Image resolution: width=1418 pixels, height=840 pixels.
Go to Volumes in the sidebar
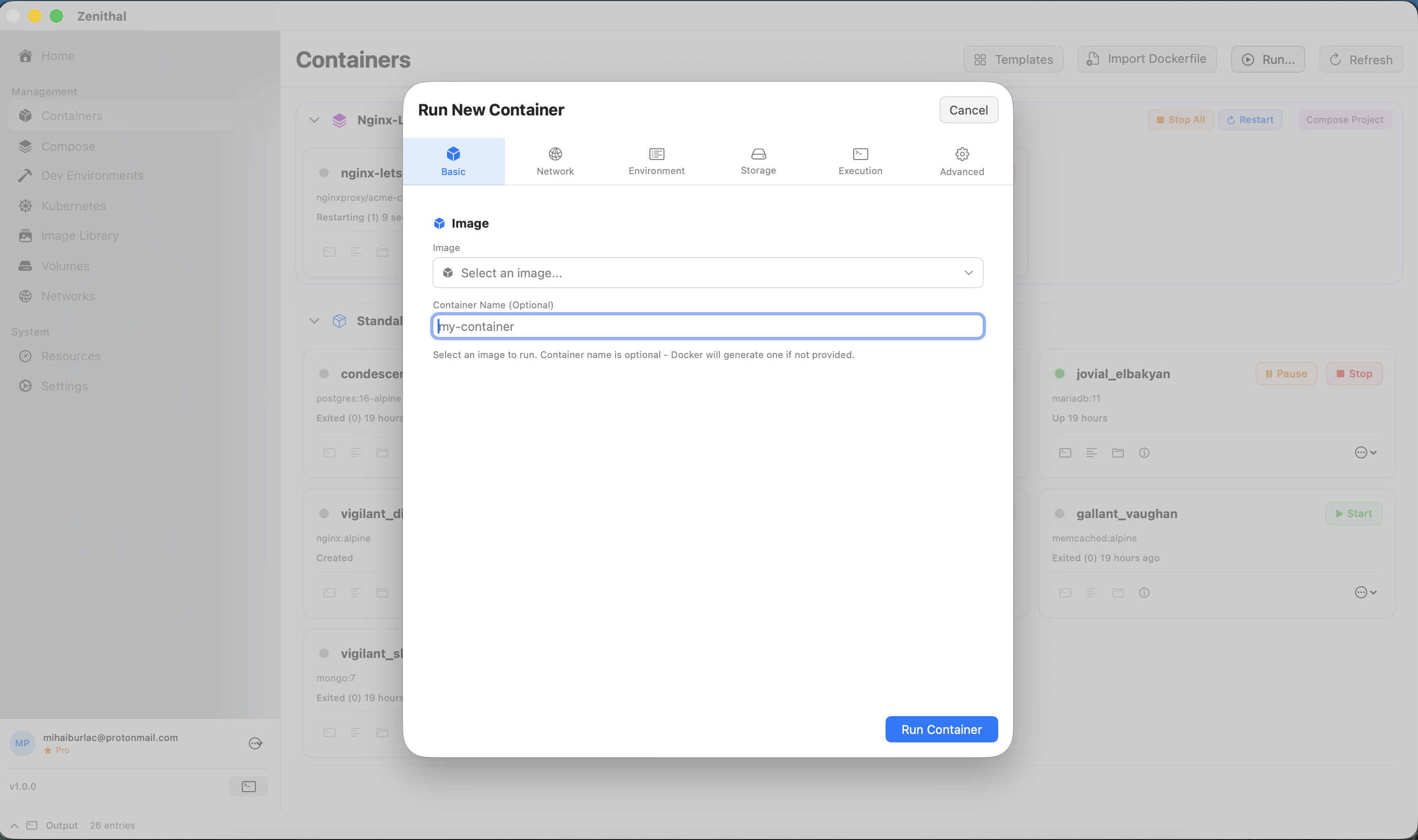65,266
